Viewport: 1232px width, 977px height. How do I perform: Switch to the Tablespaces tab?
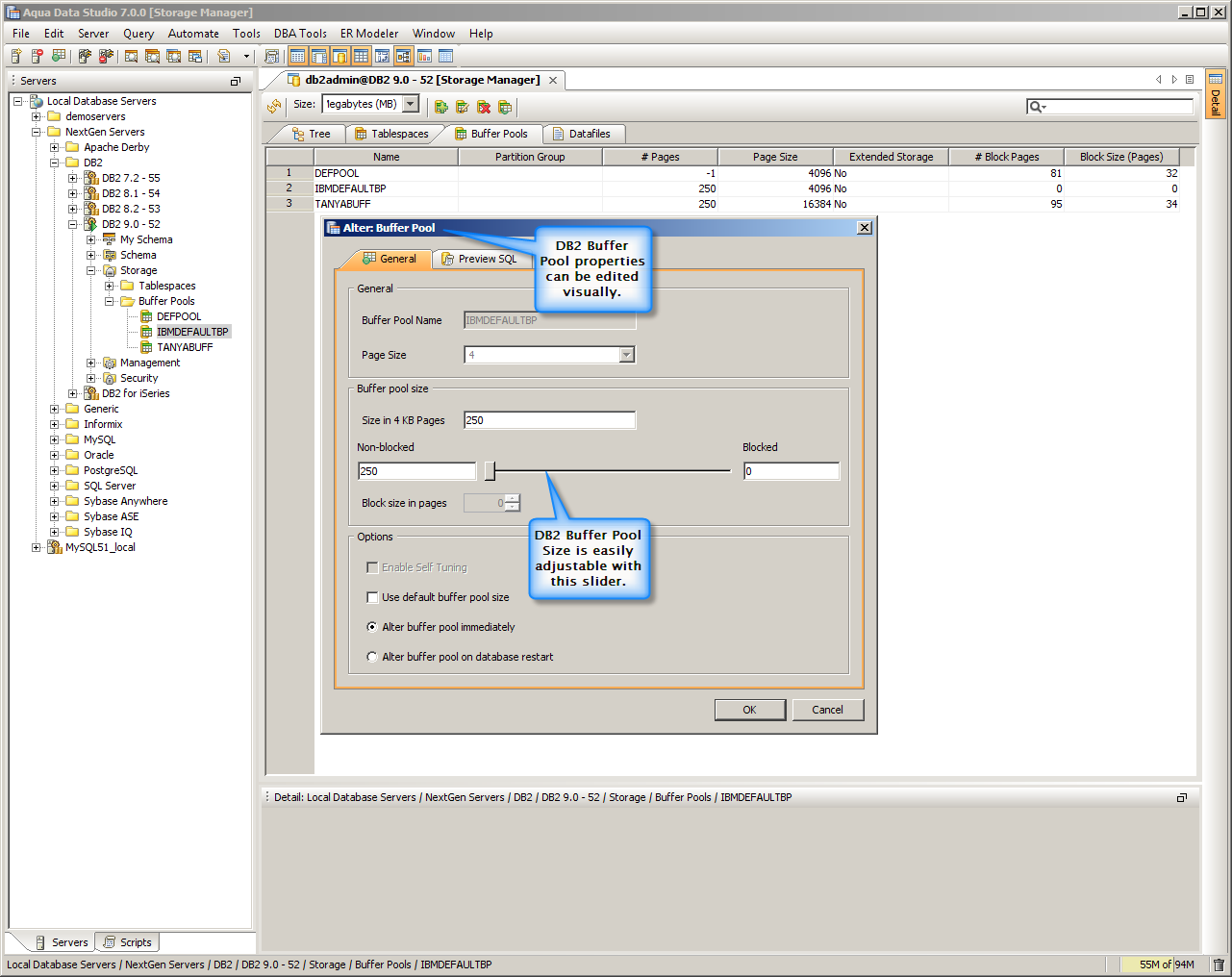391,134
